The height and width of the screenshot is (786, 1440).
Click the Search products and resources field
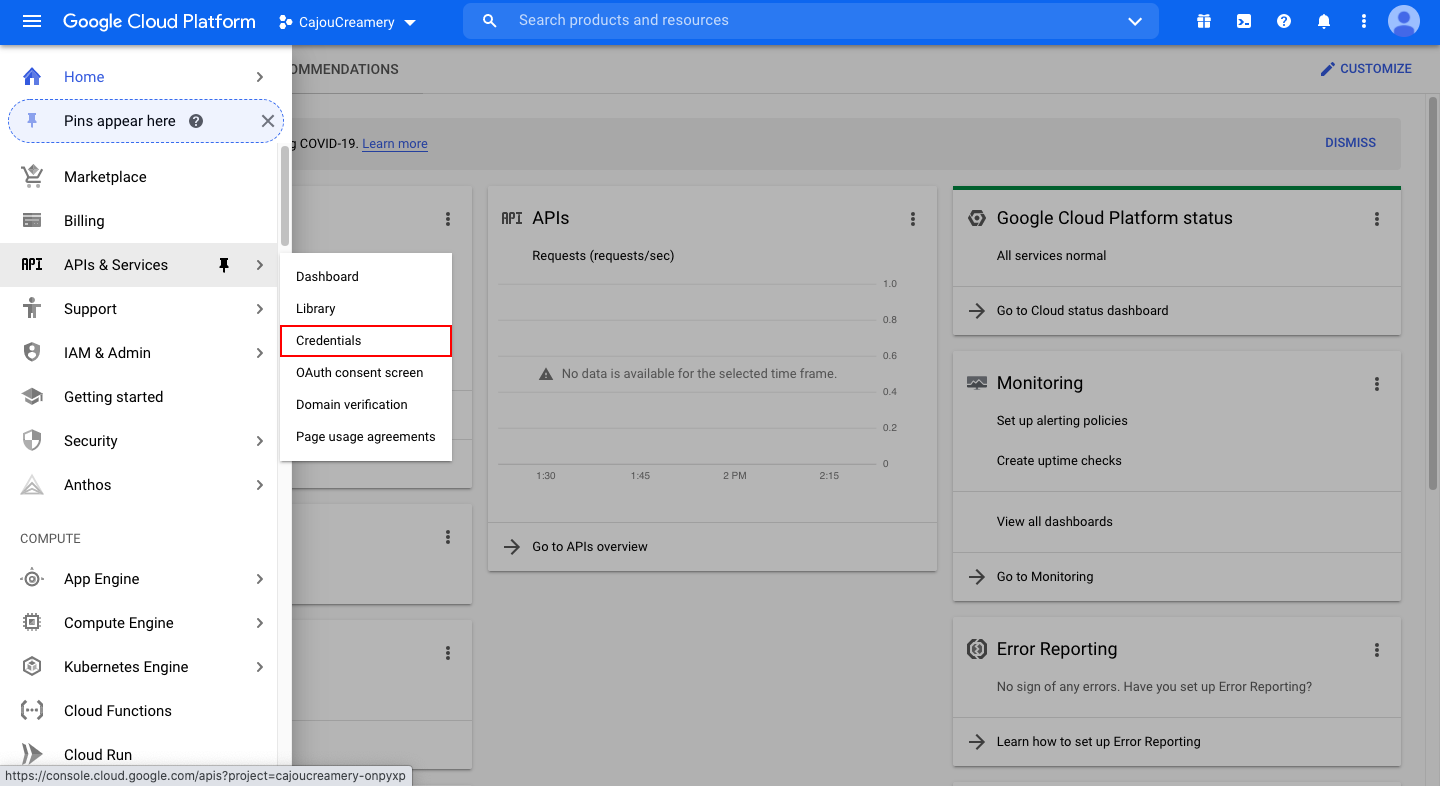tap(810, 21)
